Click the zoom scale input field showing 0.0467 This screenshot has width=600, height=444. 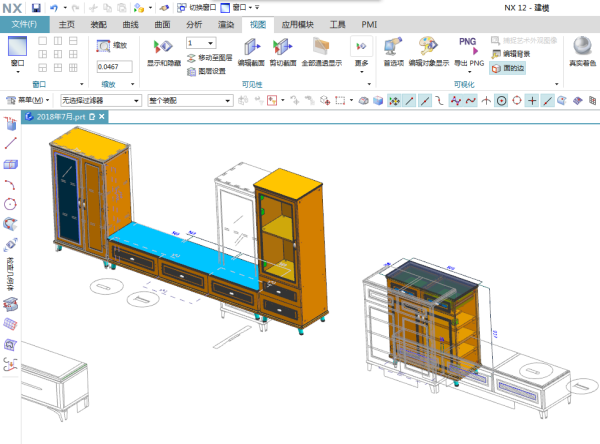pyautogui.click(x=113, y=66)
